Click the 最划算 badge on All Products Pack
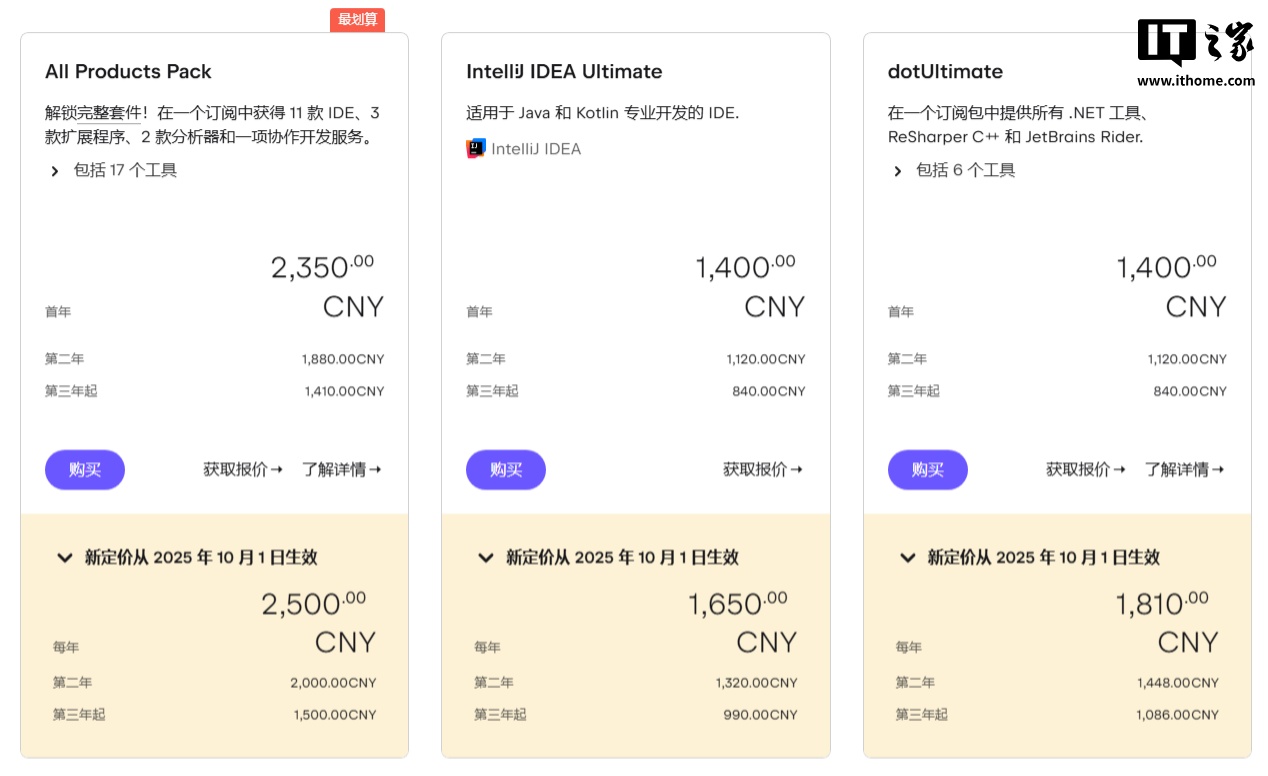Screen dimensions: 1268x776 [x=357, y=20]
